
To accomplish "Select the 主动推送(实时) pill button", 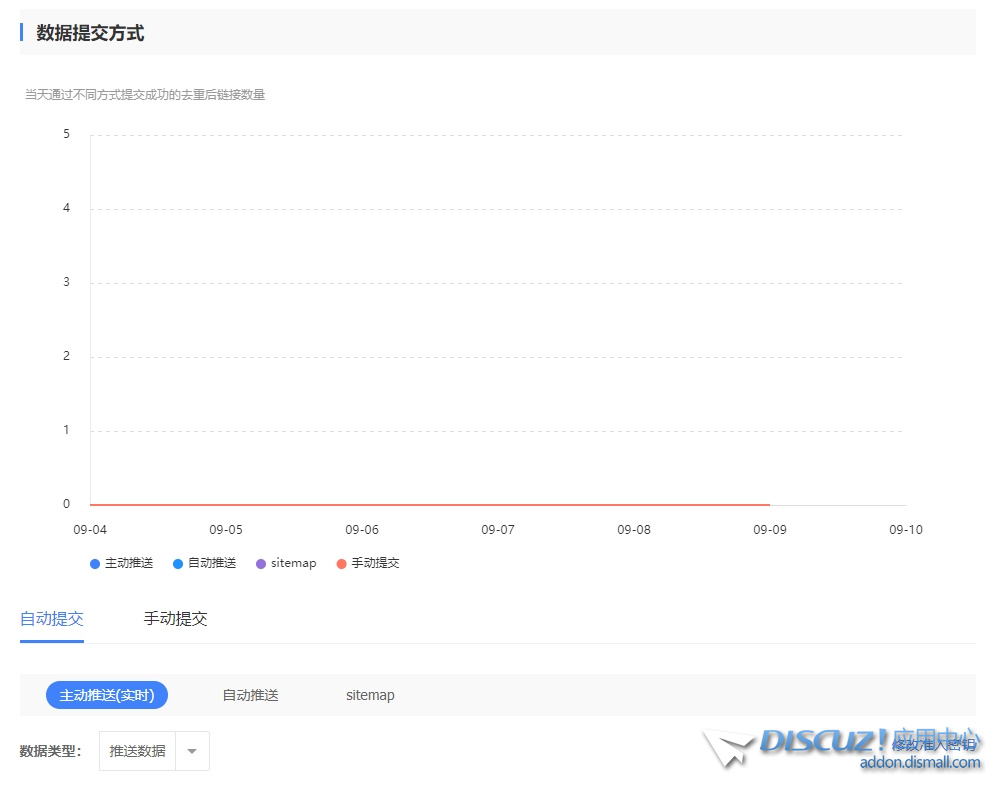I will click(x=107, y=695).
